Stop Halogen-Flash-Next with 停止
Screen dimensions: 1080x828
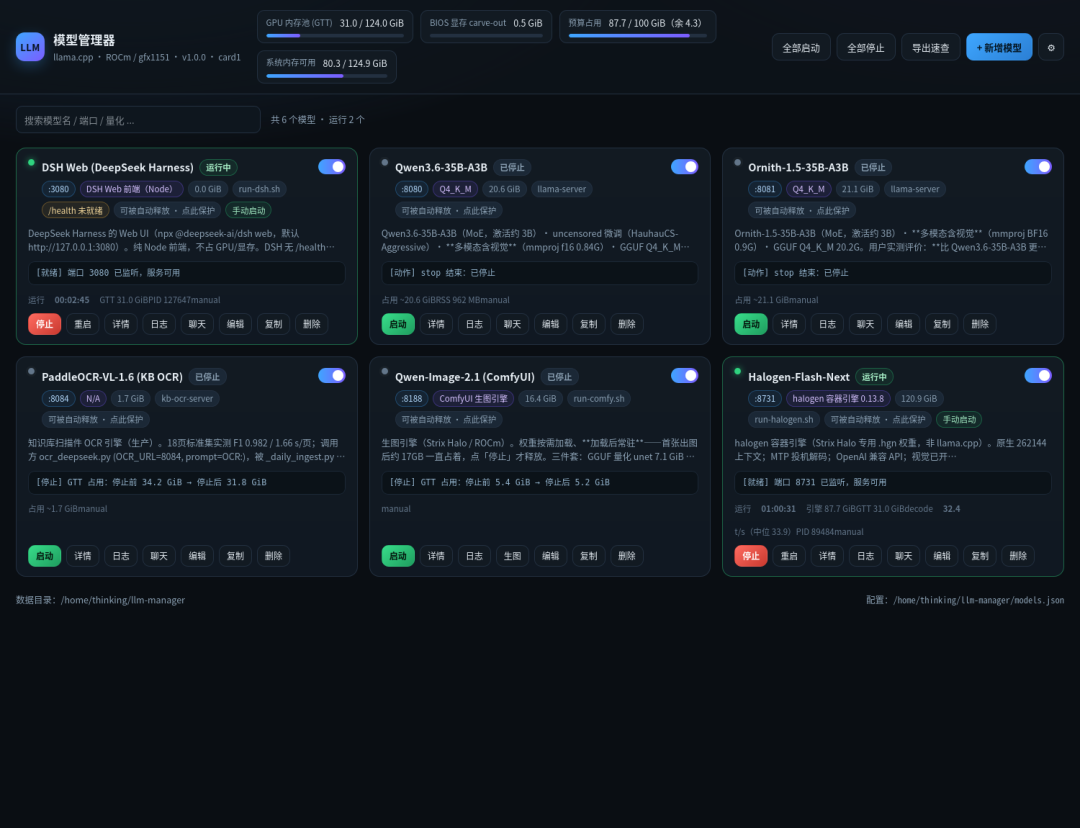pyautogui.click(x=751, y=556)
